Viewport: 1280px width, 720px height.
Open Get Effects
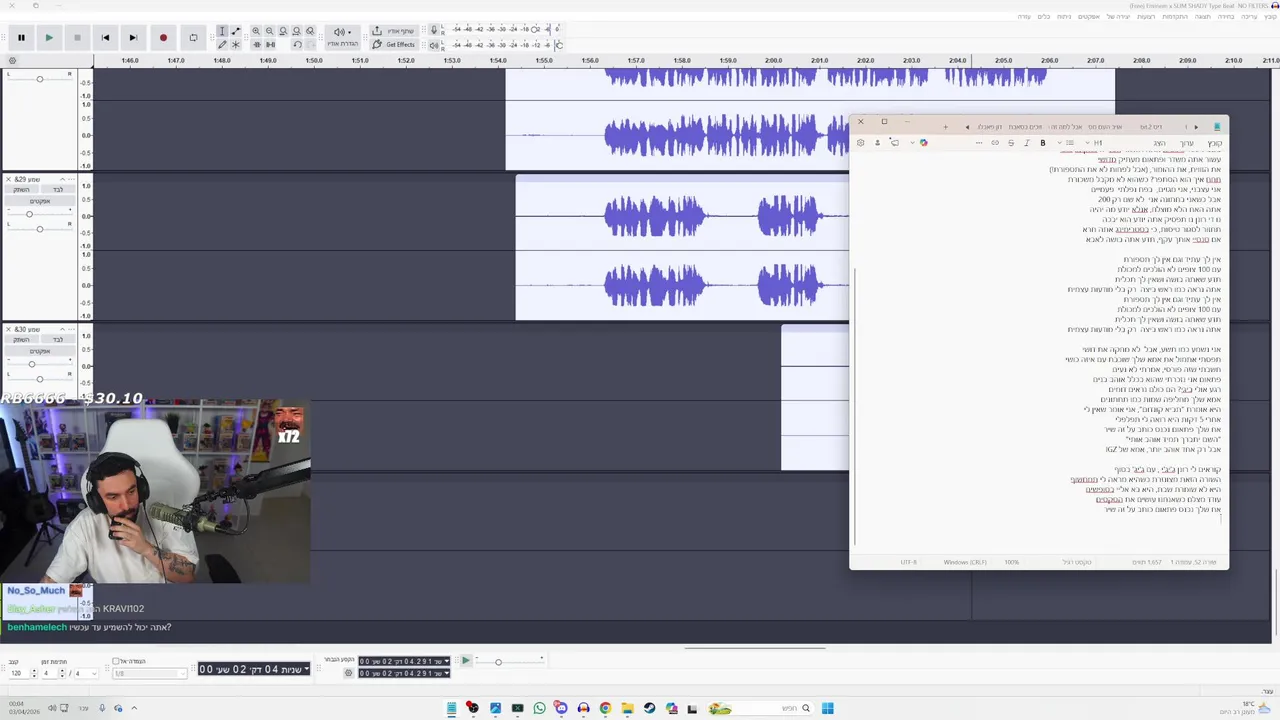(x=394, y=45)
